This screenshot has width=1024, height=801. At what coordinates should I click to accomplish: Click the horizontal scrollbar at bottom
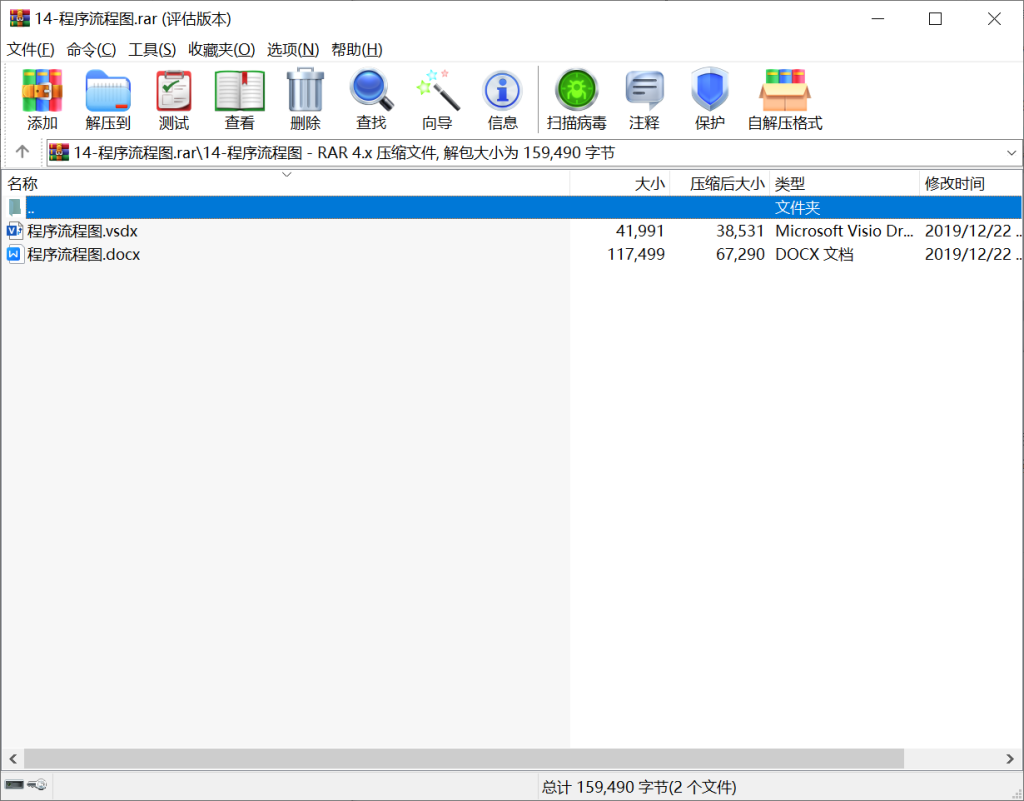tap(463, 759)
